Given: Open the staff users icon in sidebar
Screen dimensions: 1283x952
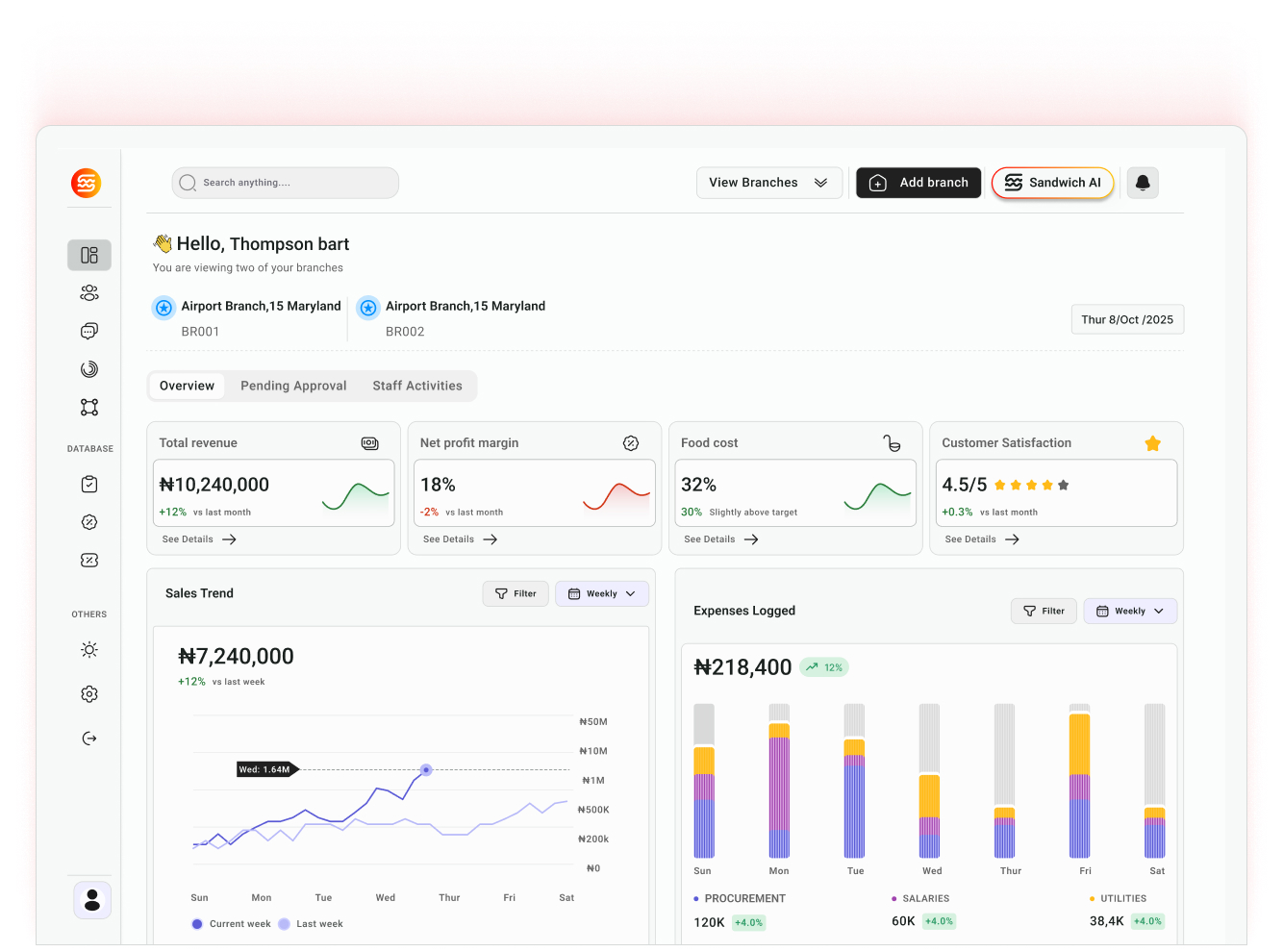Looking at the screenshot, I should pyautogui.click(x=89, y=293).
